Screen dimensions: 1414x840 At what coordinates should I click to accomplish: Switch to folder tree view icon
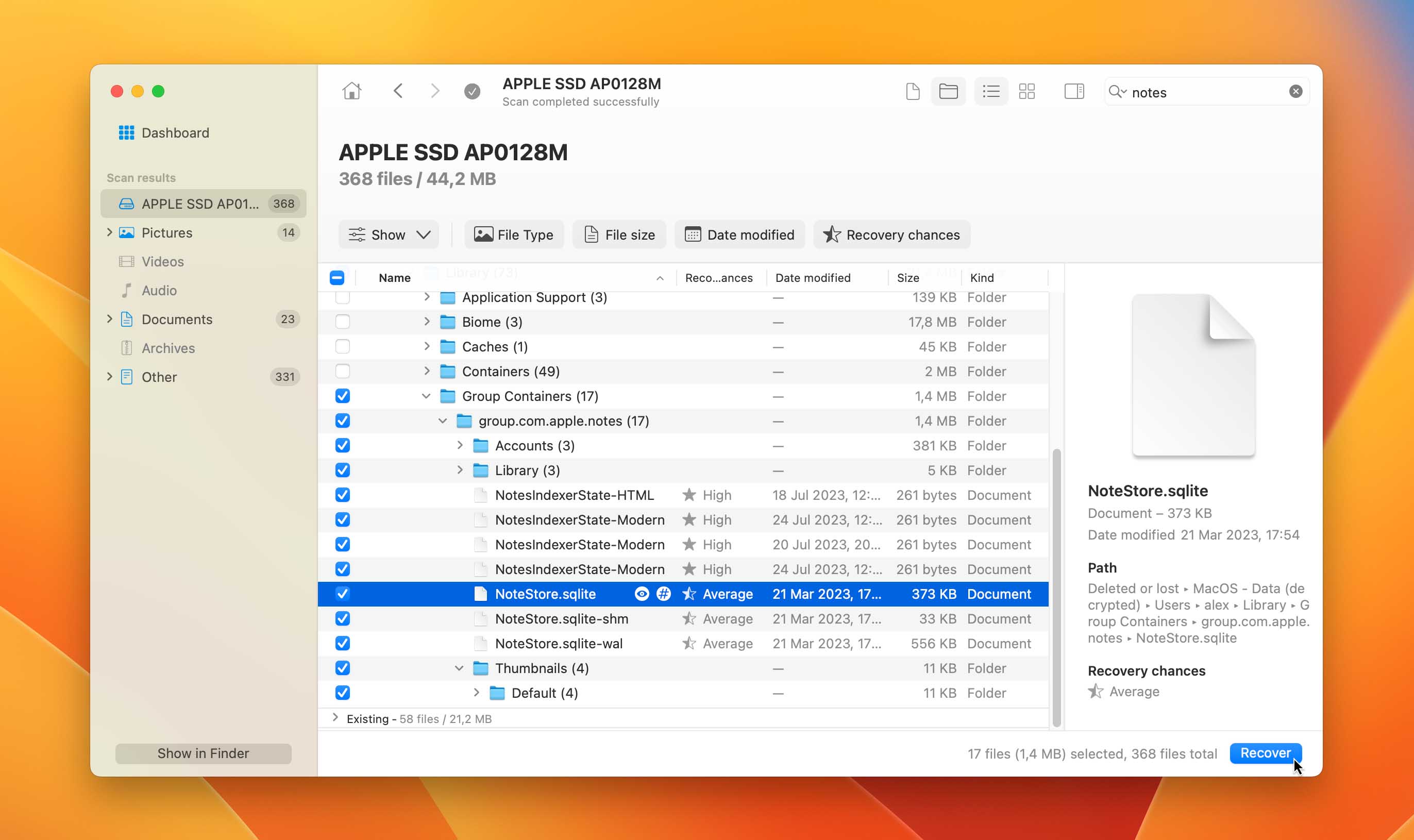click(x=948, y=91)
